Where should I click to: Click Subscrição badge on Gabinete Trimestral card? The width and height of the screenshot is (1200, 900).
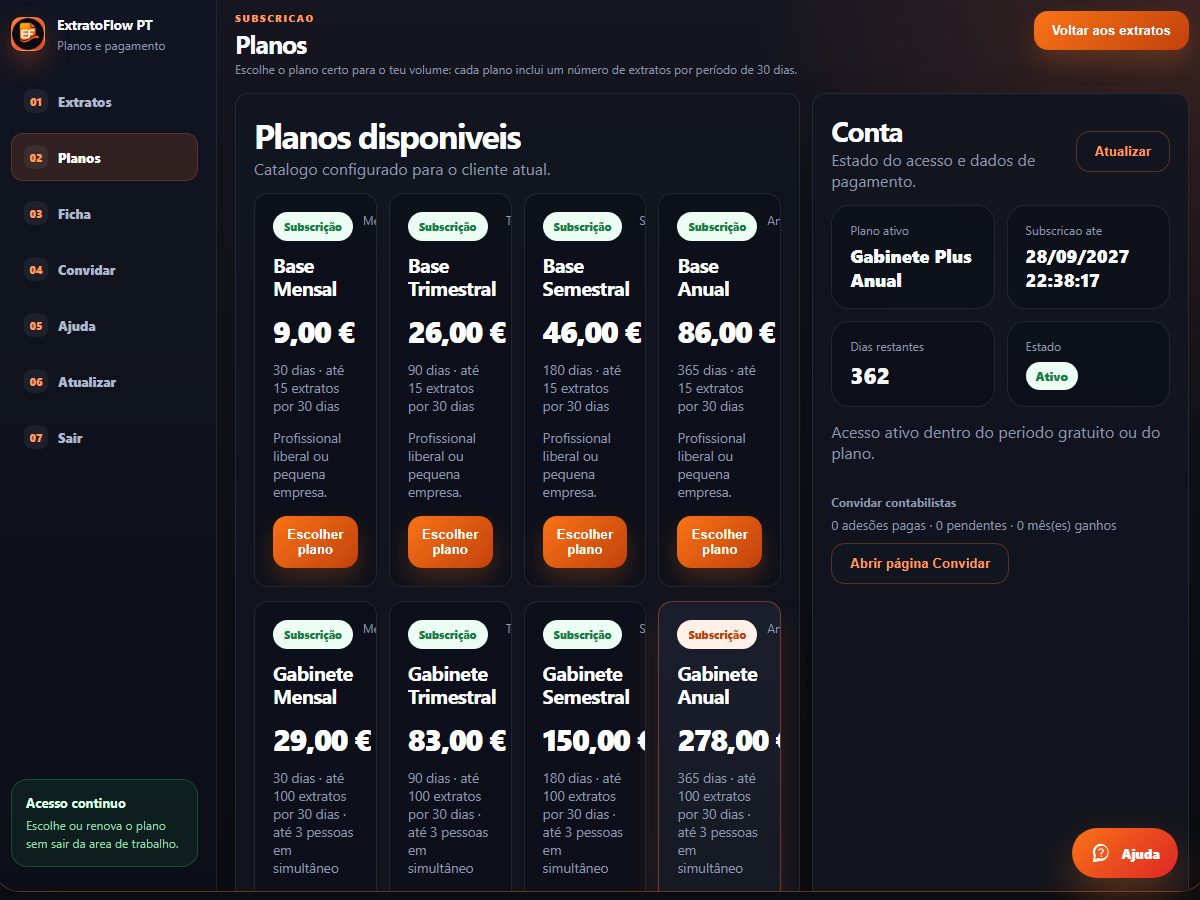[448, 635]
